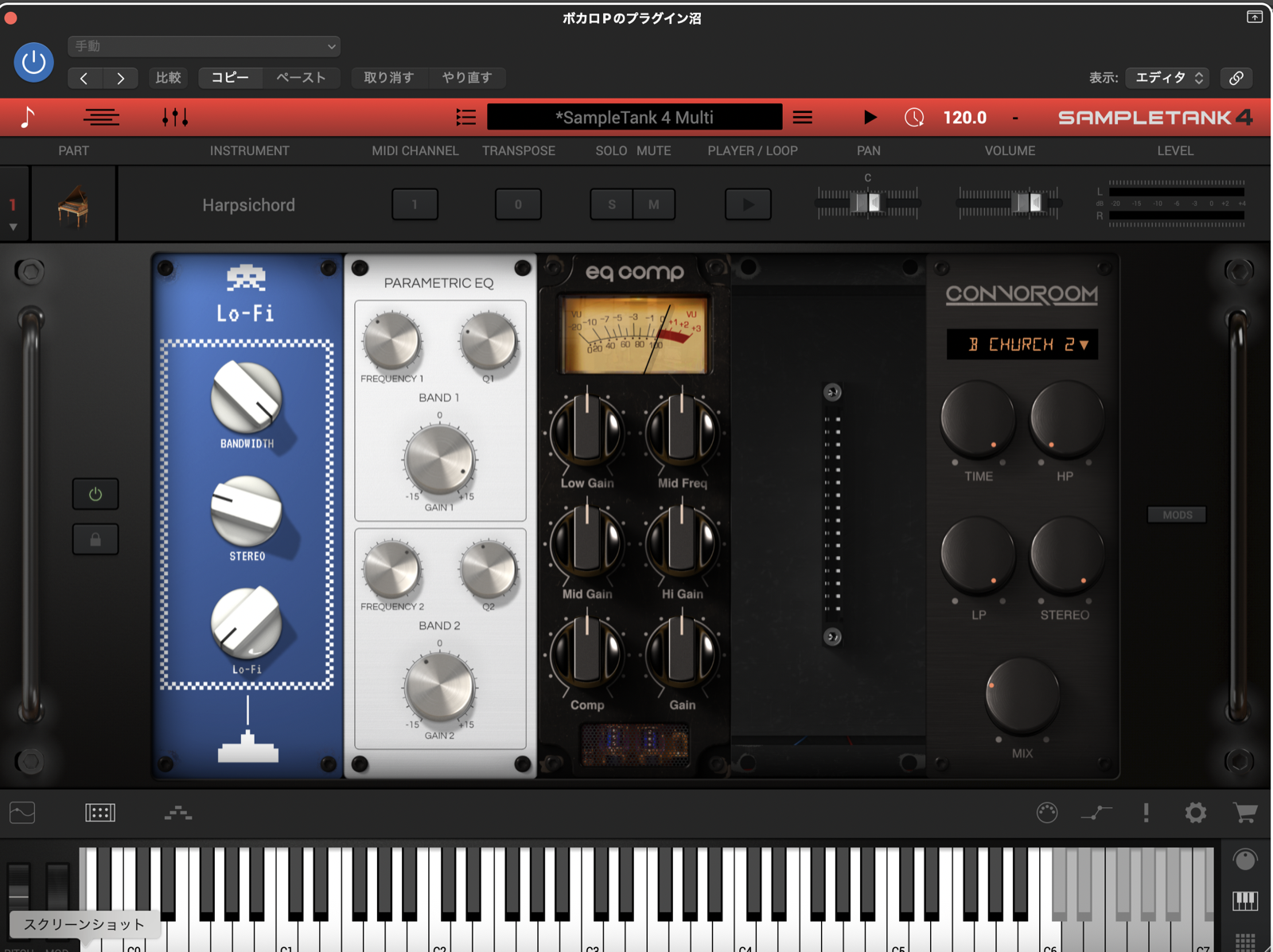Open the waveform edit panel icon
Image resolution: width=1273 pixels, height=952 pixels.
22,813
